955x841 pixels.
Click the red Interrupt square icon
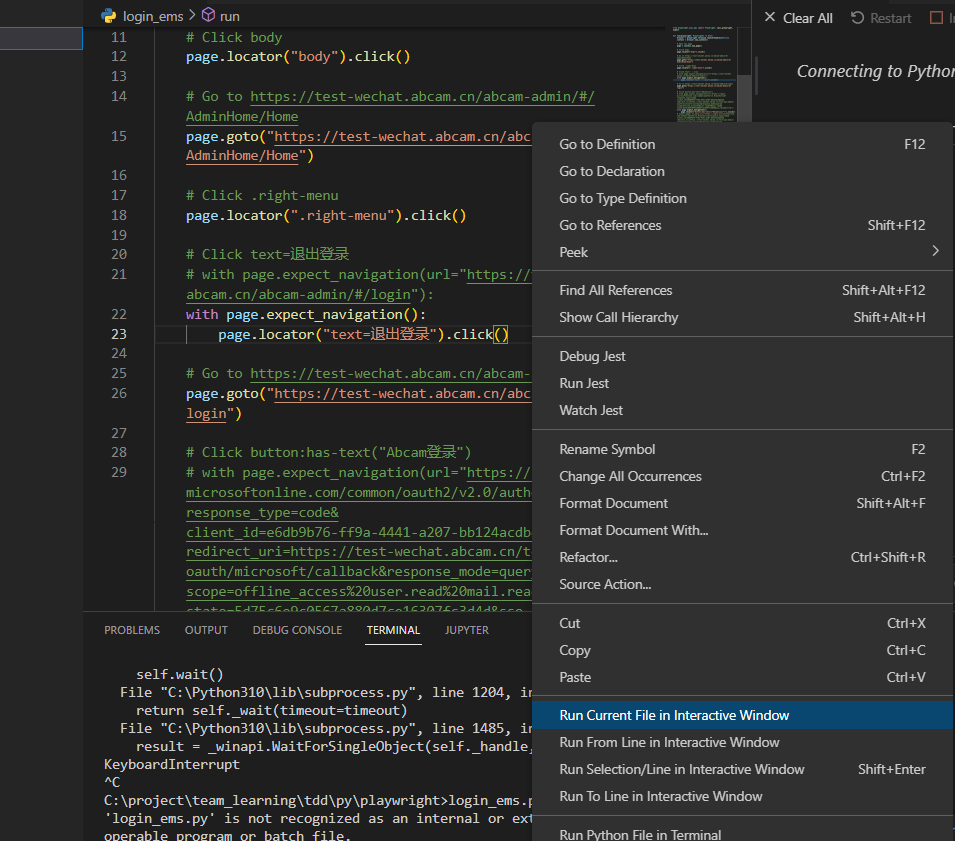tap(936, 18)
